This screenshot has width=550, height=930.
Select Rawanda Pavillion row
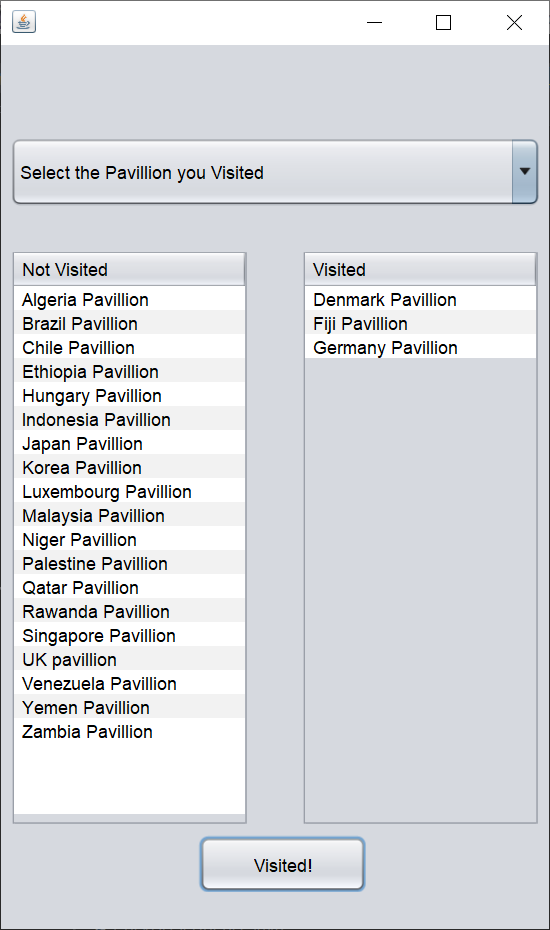point(129,611)
